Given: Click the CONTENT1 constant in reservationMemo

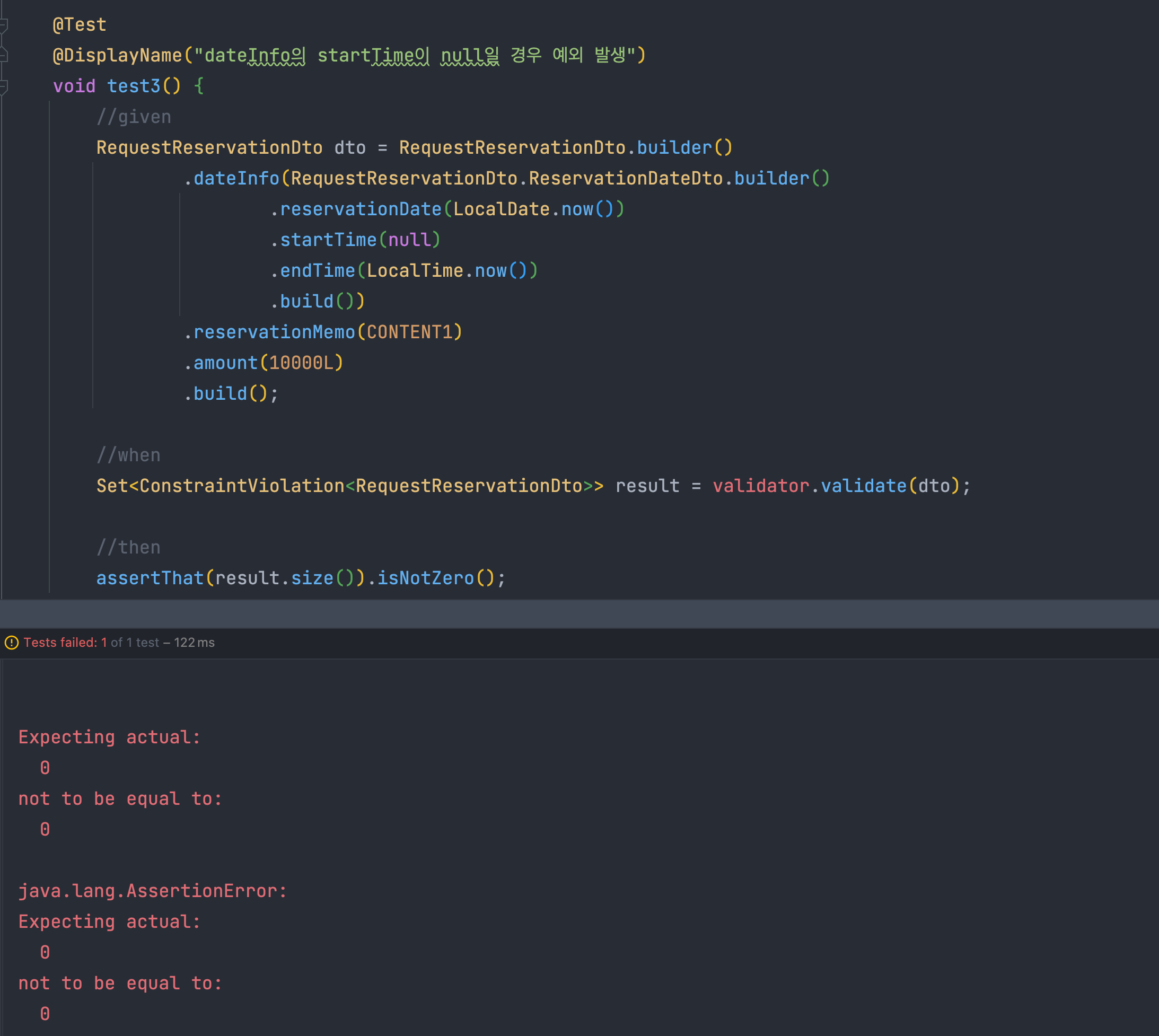Looking at the screenshot, I should point(409,332).
